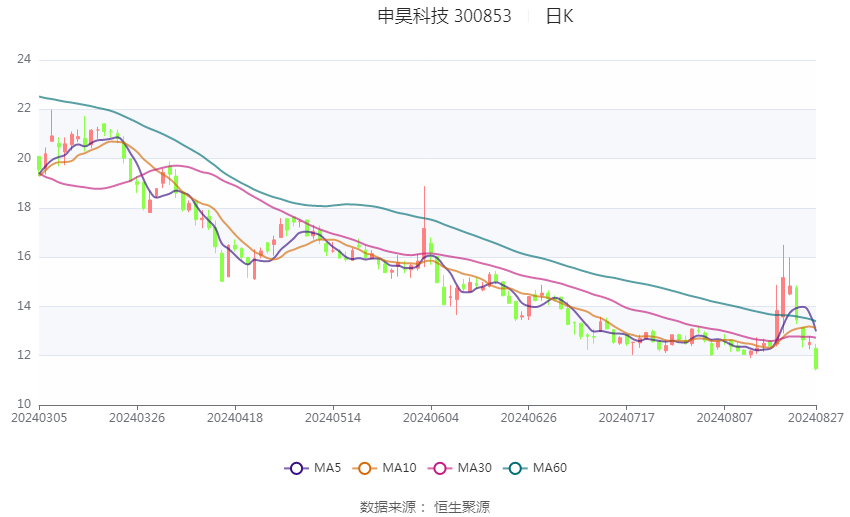The image size is (850, 517).
Task: Click the 20240305 date axis label
Action: point(39,418)
